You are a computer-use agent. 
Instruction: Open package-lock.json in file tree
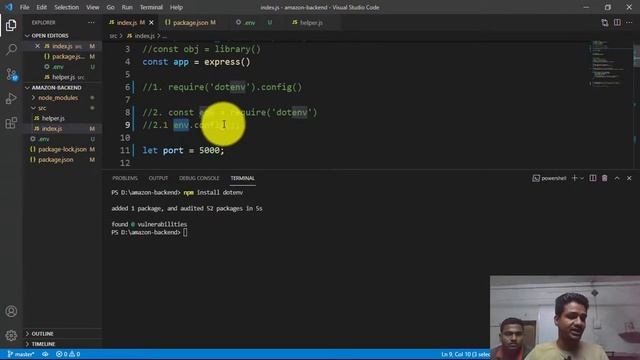[62, 149]
